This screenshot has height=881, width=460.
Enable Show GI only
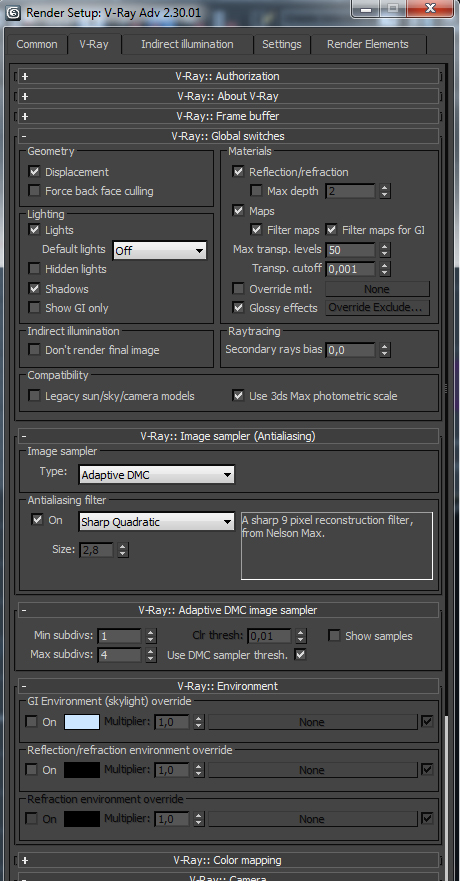35,308
